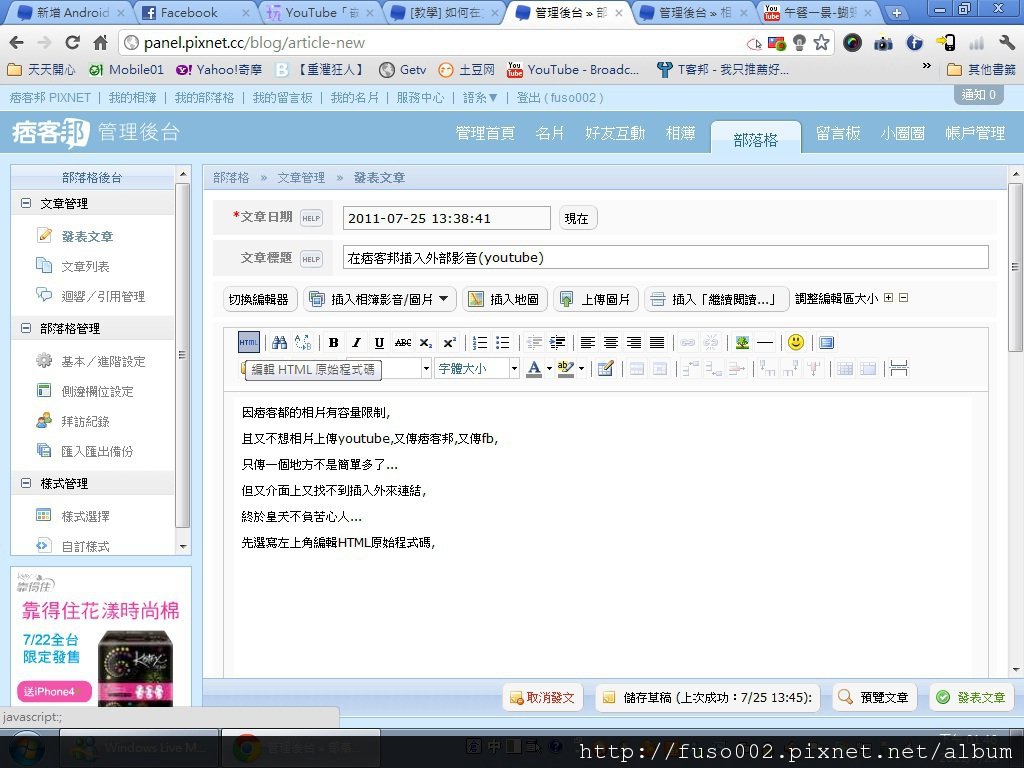Switch to the 管理首頁 tab
1024x768 pixels.
pyautogui.click(x=485, y=133)
